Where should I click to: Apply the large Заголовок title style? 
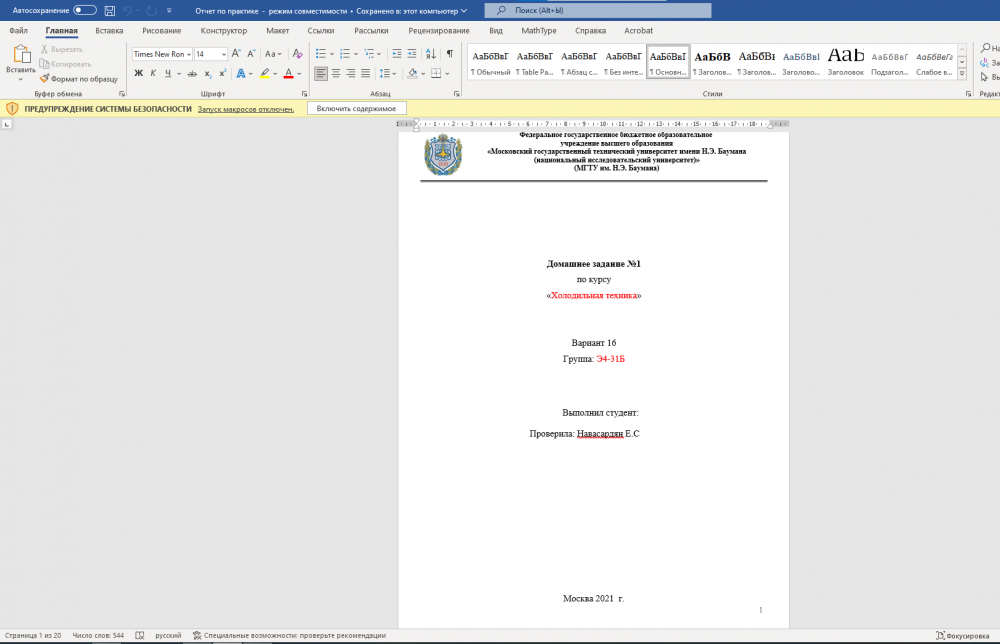click(846, 62)
